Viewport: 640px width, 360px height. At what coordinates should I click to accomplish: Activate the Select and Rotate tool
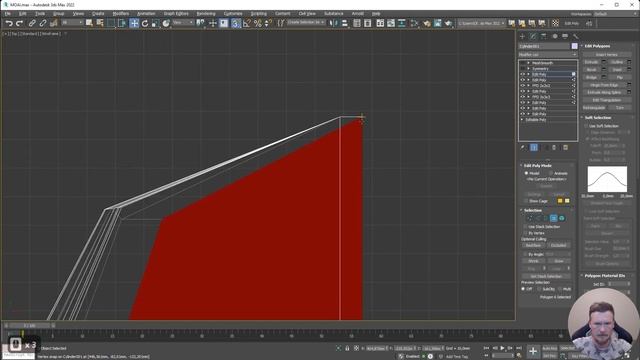point(145,23)
